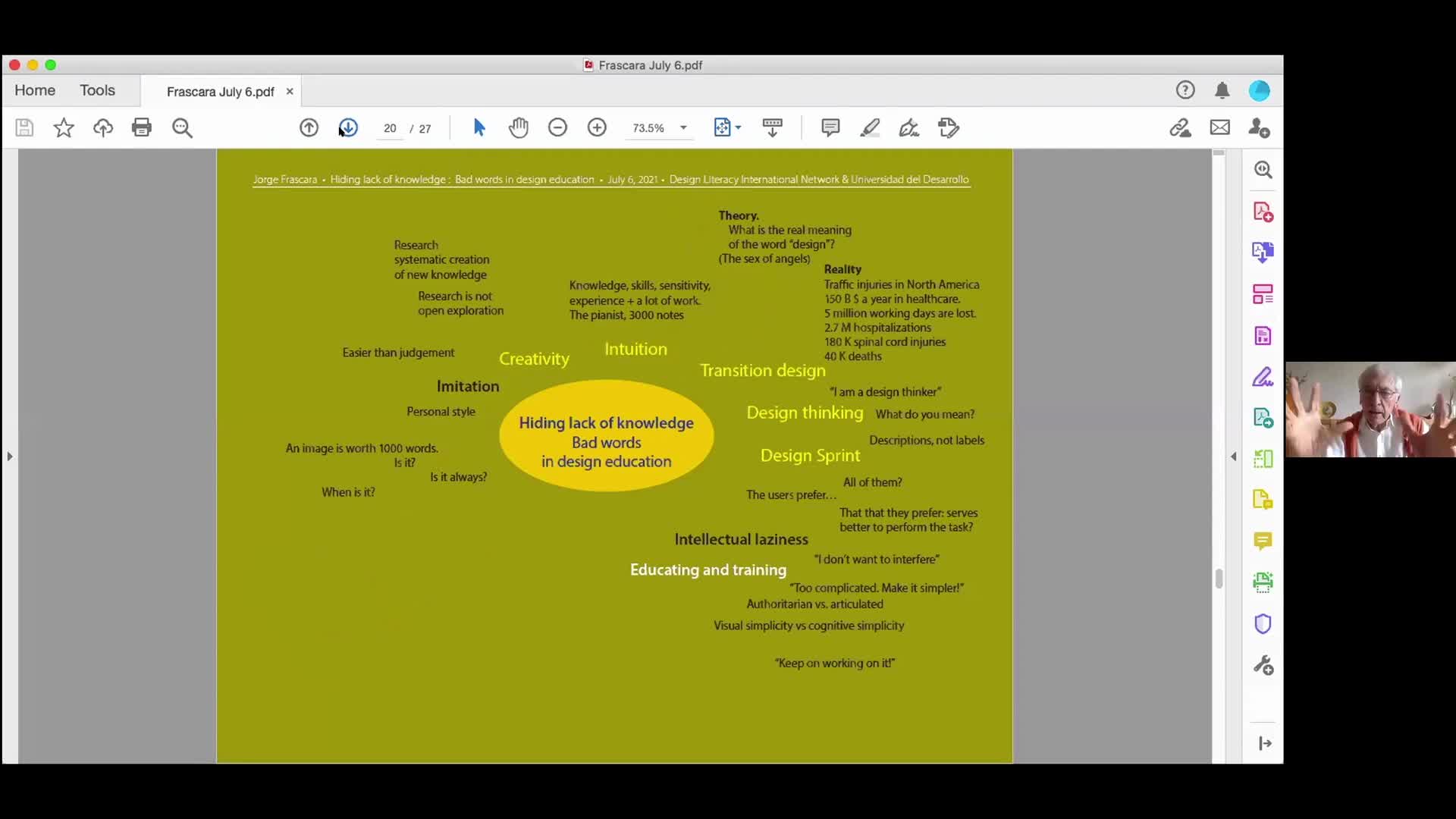This screenshot has height=819, width=1456.
Task: Click the star bookmark icon
Action: coord(64,127)
